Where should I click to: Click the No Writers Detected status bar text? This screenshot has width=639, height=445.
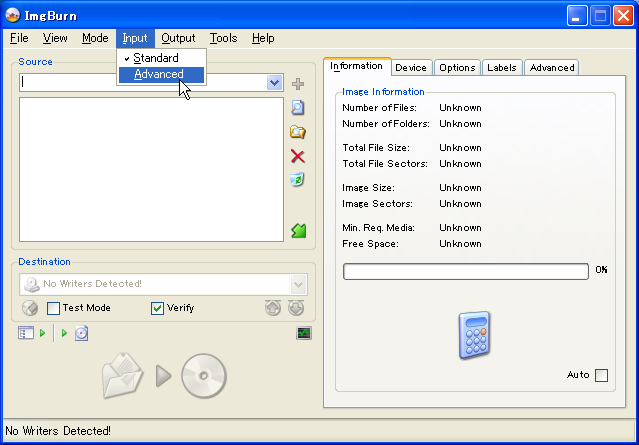point(58,431)
